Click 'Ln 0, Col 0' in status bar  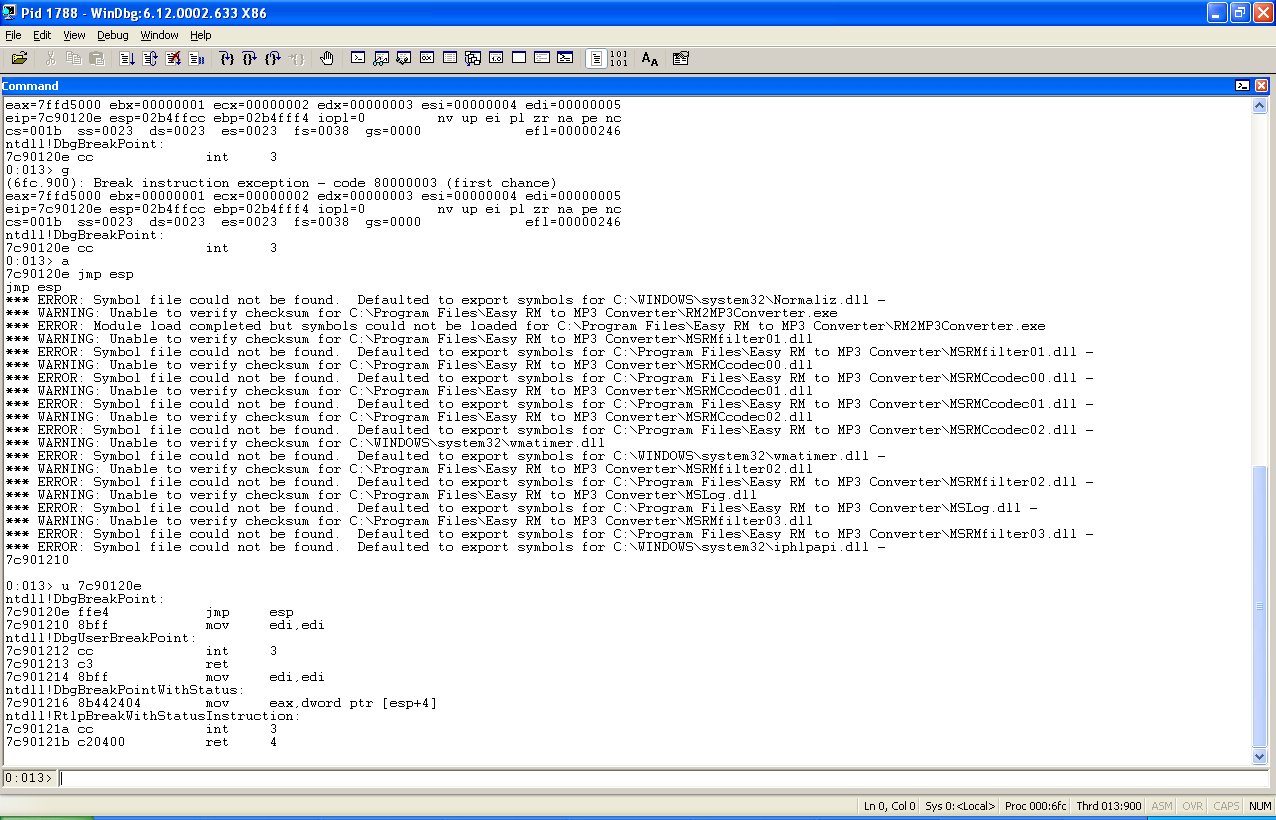point(890,806)
